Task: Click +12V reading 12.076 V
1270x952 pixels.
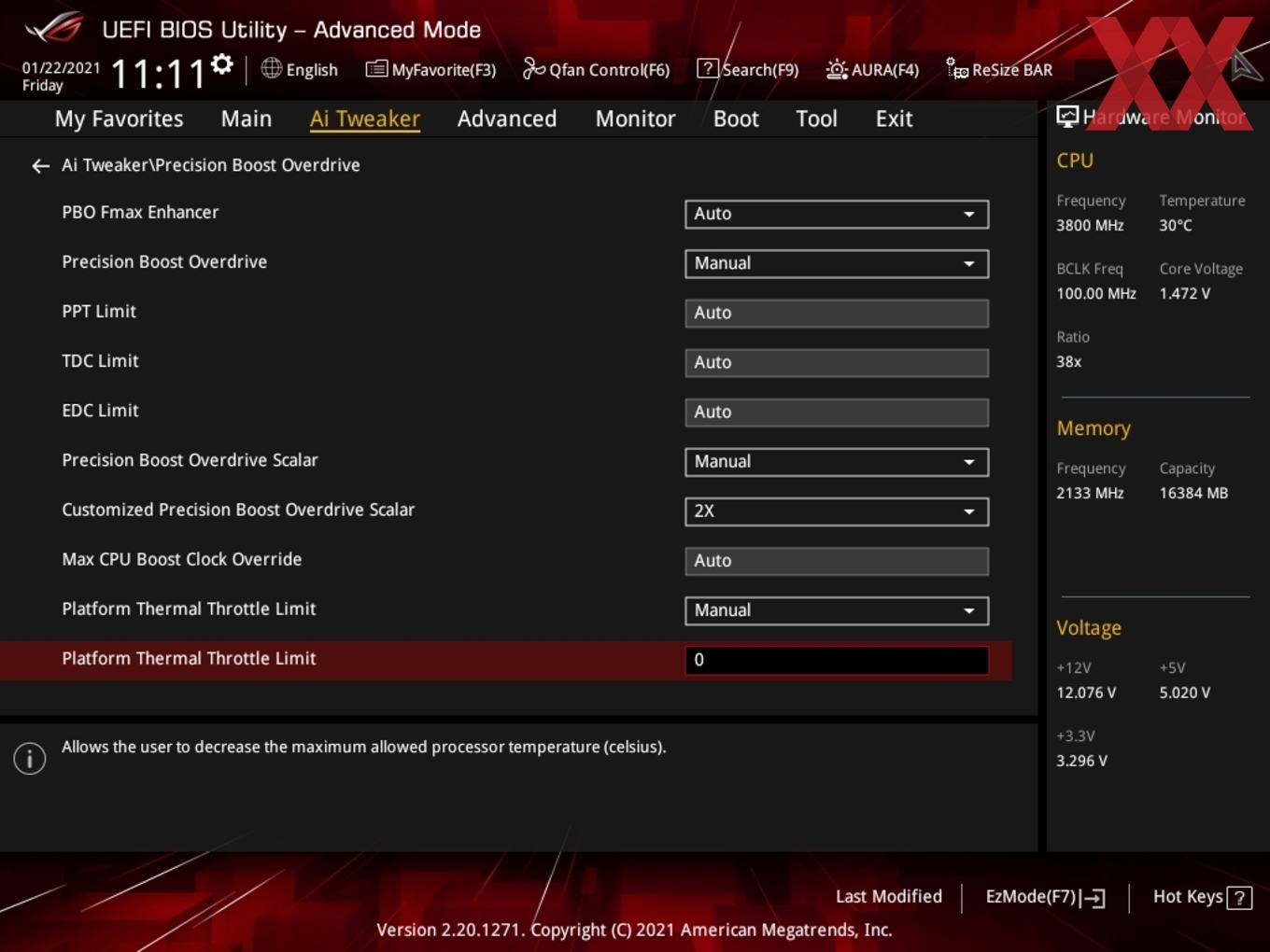Action: coord(1086,693)
